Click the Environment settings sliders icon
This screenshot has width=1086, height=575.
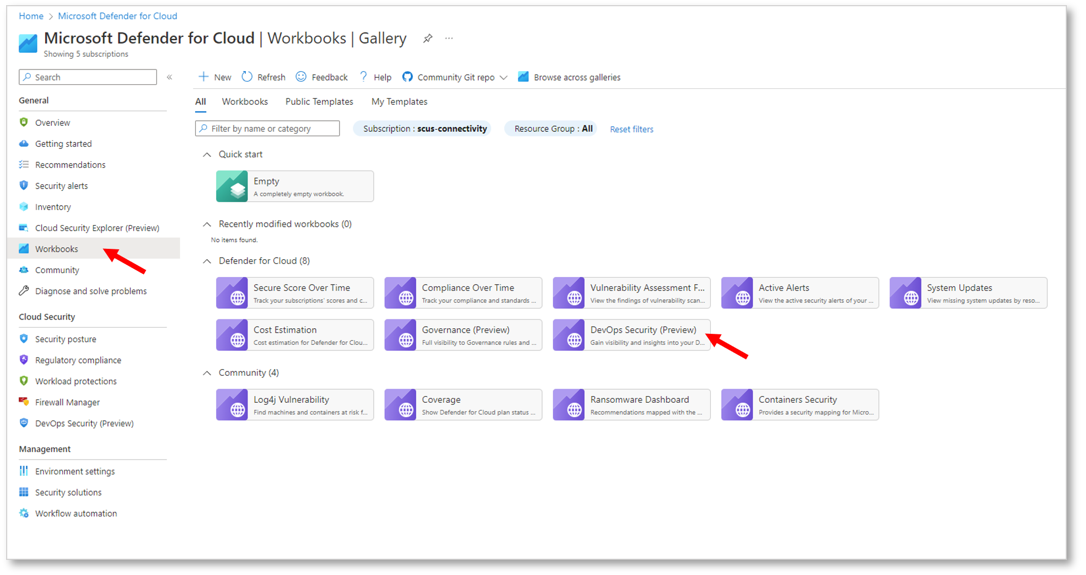24,471
